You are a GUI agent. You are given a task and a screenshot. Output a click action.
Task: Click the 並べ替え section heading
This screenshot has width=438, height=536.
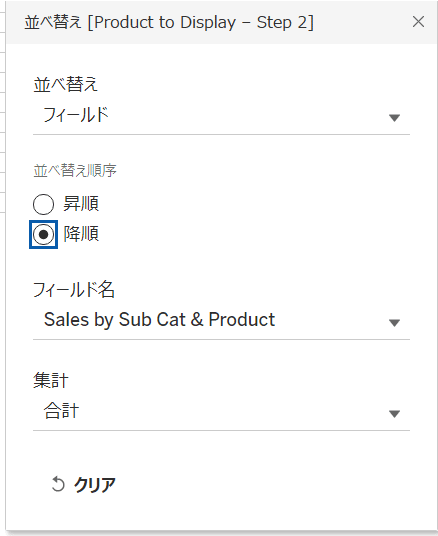[x=66, y=84]
